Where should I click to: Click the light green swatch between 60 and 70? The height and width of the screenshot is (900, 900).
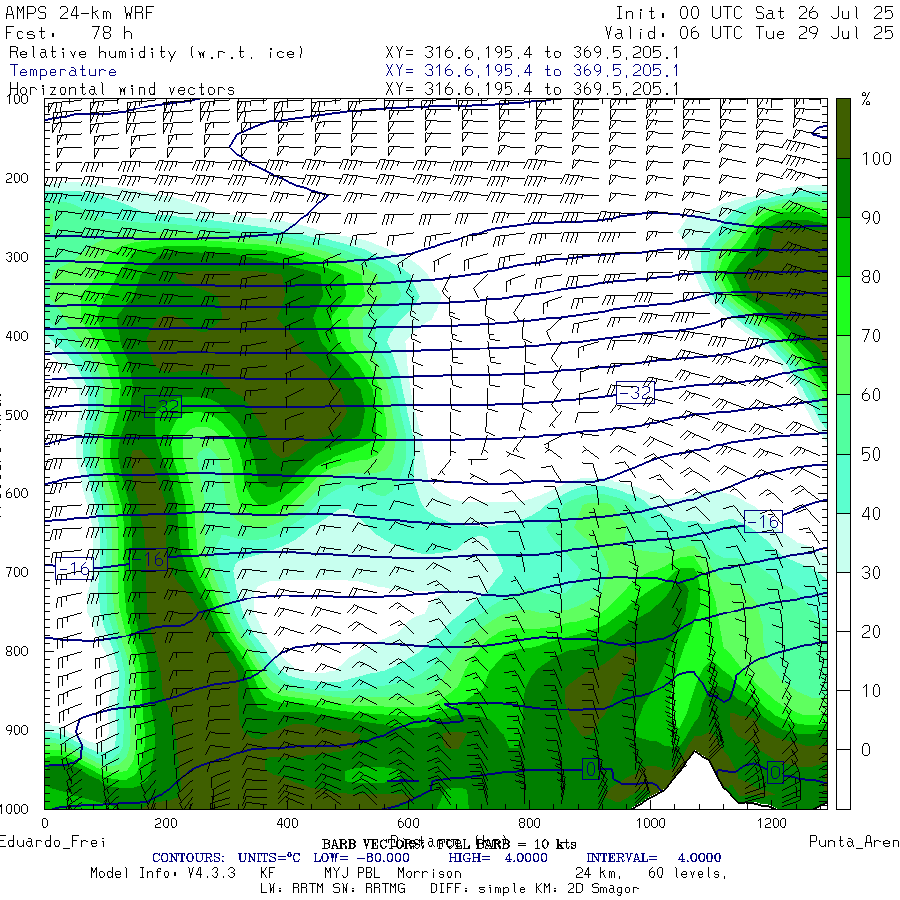pyautogui.click(x=843, y=365)
